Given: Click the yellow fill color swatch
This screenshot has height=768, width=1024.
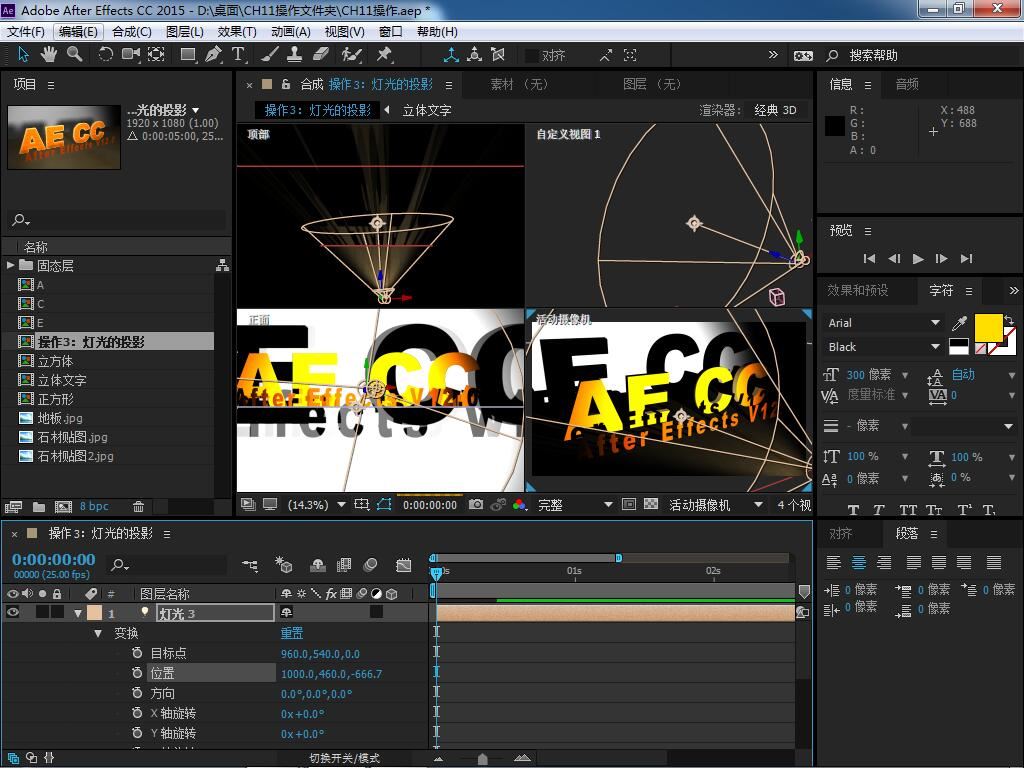Looking at the screenshot, I should click(989, 328).
